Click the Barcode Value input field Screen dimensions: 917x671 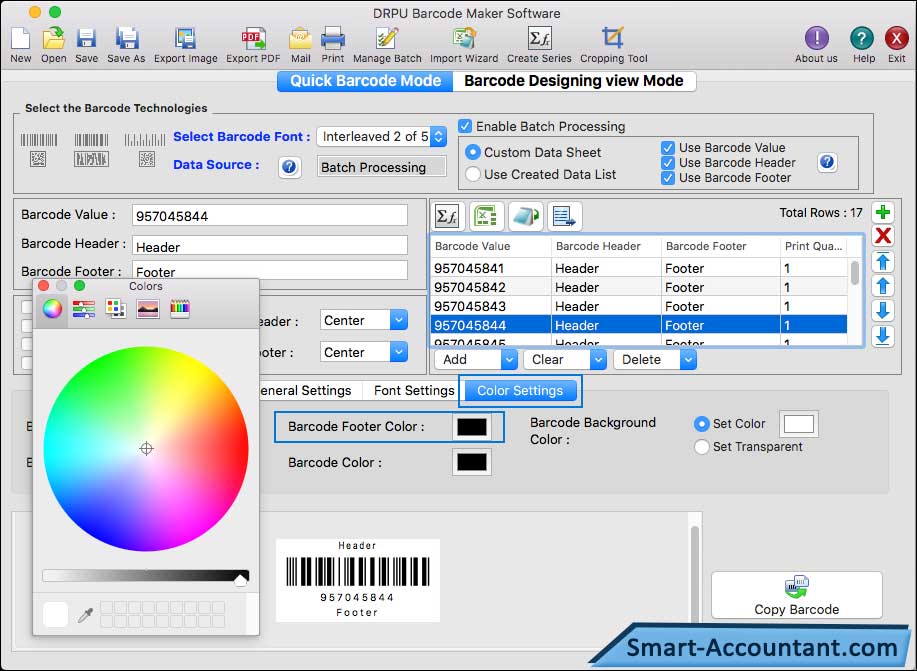pyautogui.click(x=270, y=215)
